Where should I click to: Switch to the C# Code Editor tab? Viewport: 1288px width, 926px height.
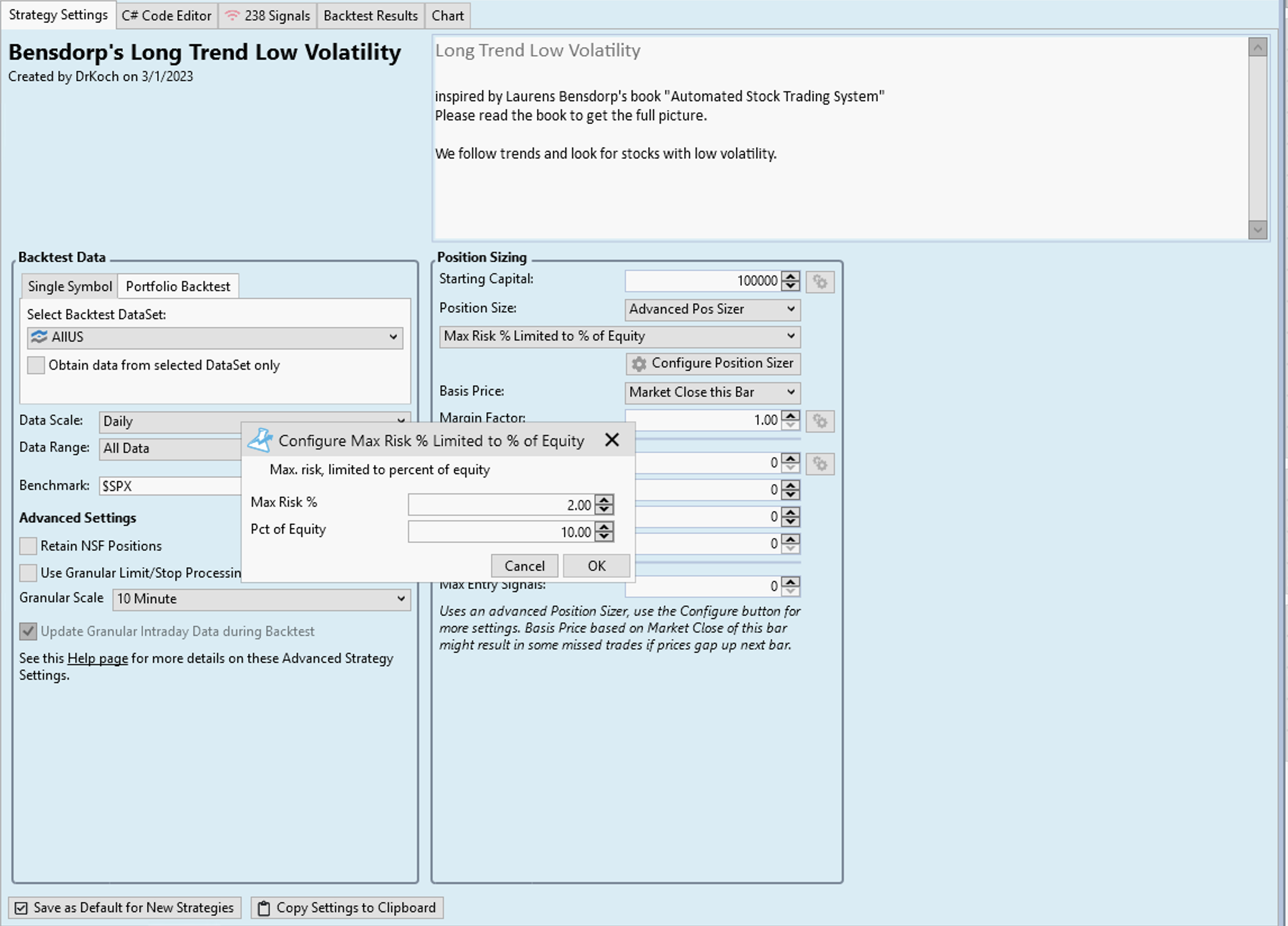click(166, 15)
